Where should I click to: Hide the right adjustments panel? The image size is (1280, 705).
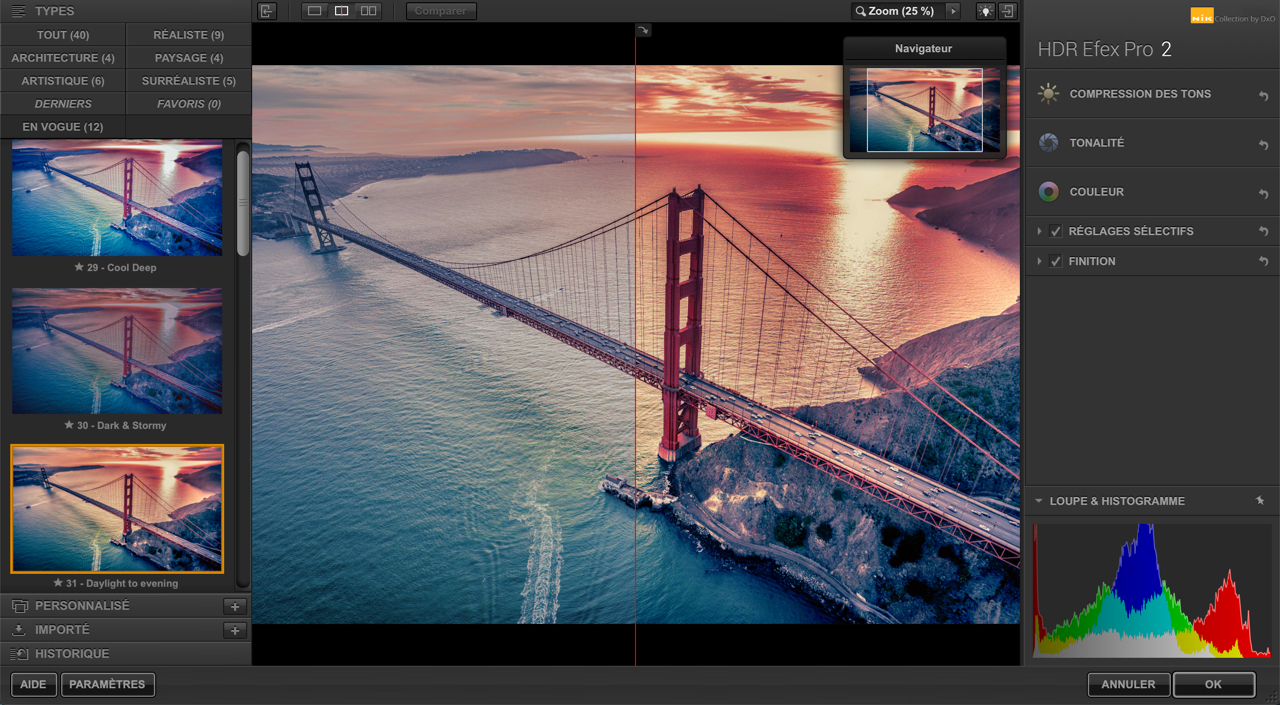tap(1008, 11)
